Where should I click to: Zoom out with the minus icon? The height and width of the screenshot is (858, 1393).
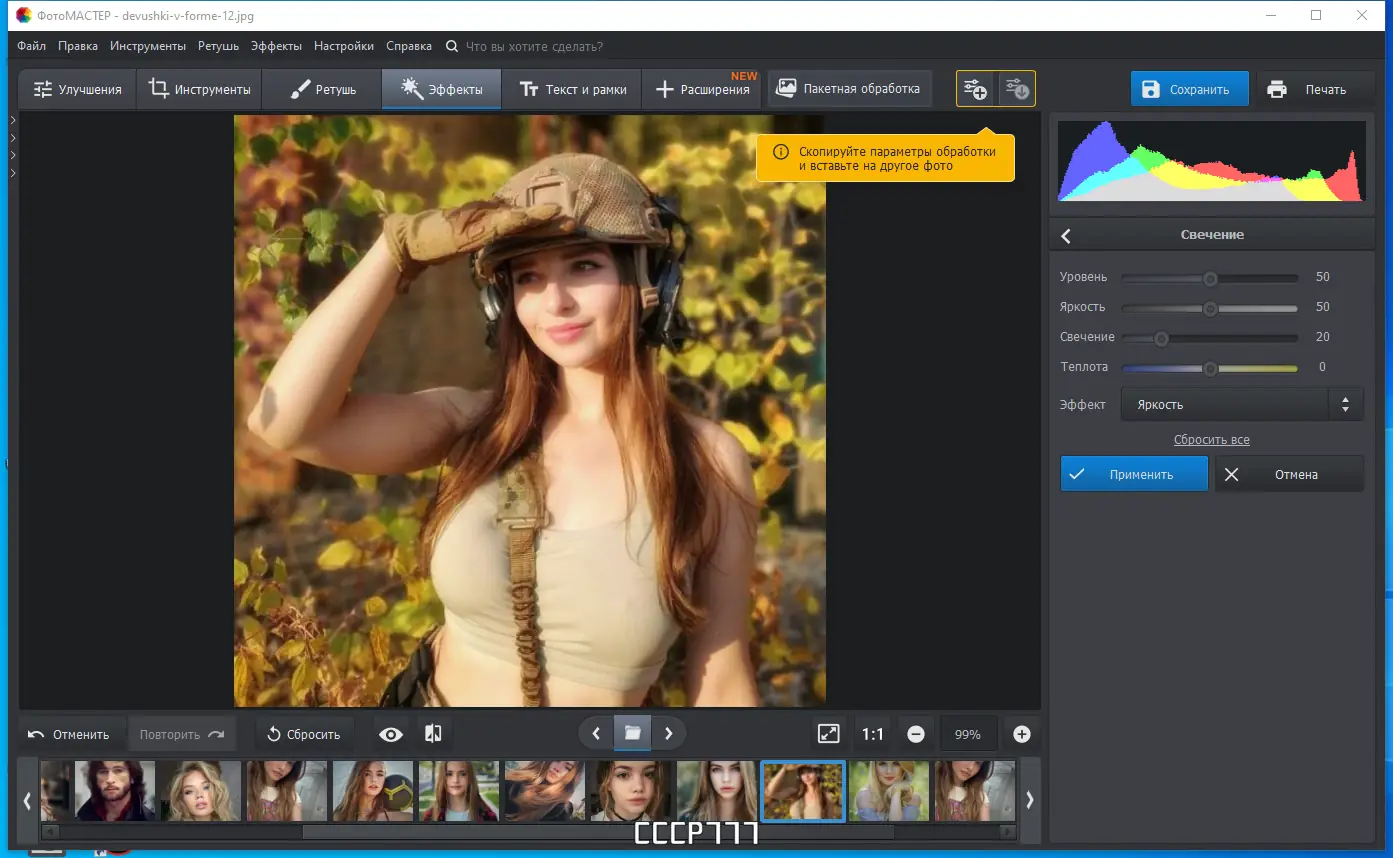916,734
